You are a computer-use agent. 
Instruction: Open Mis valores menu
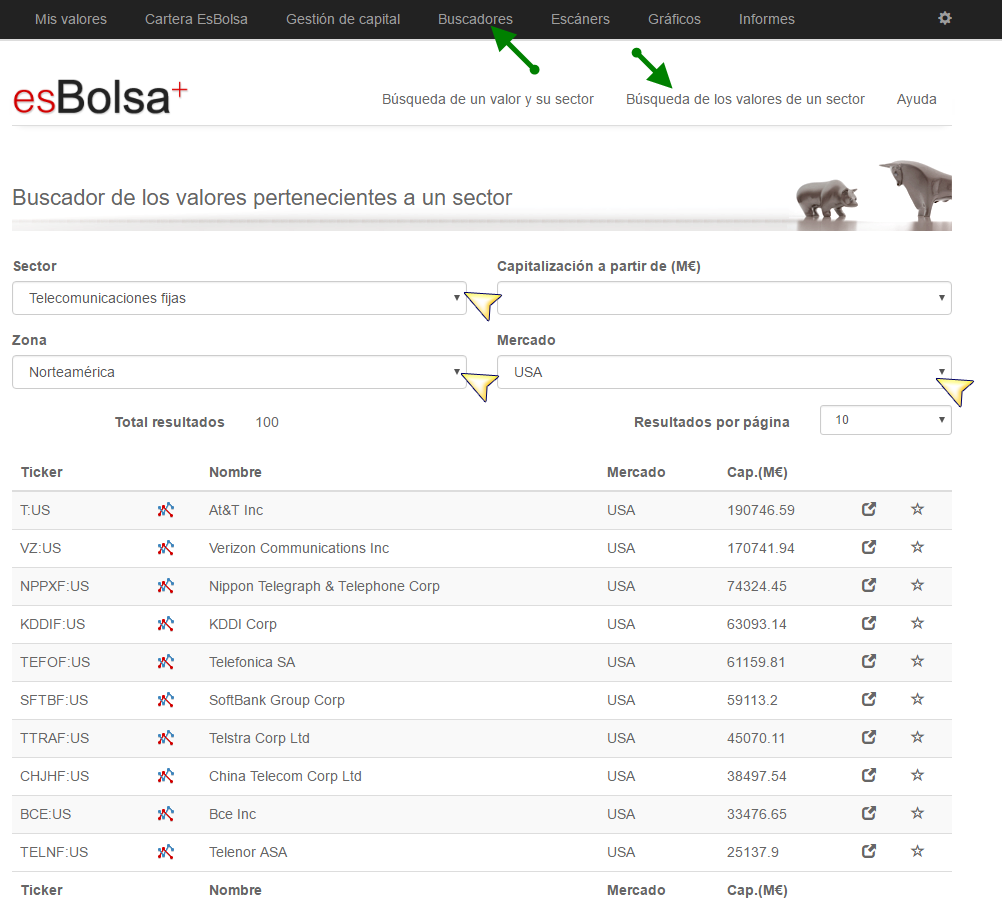pyautogui.click(x=71, y=19)
